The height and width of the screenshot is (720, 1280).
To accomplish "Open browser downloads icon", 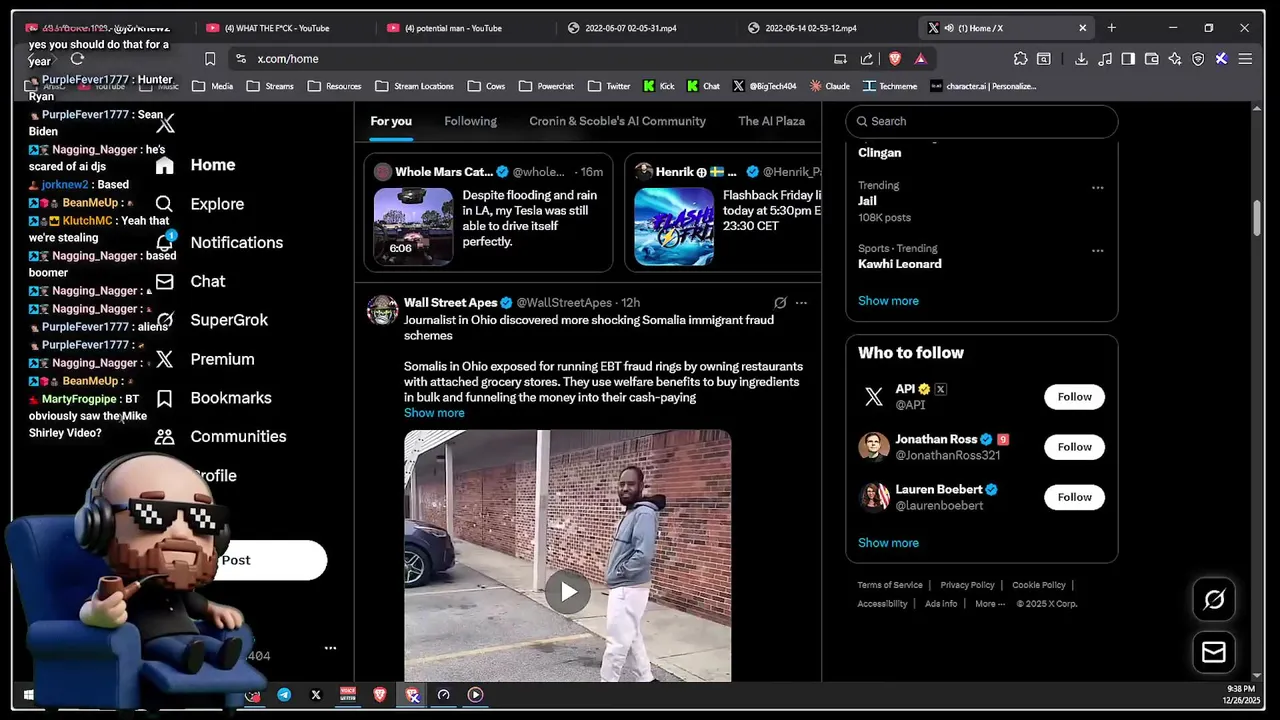I will tap(1081, 59).
